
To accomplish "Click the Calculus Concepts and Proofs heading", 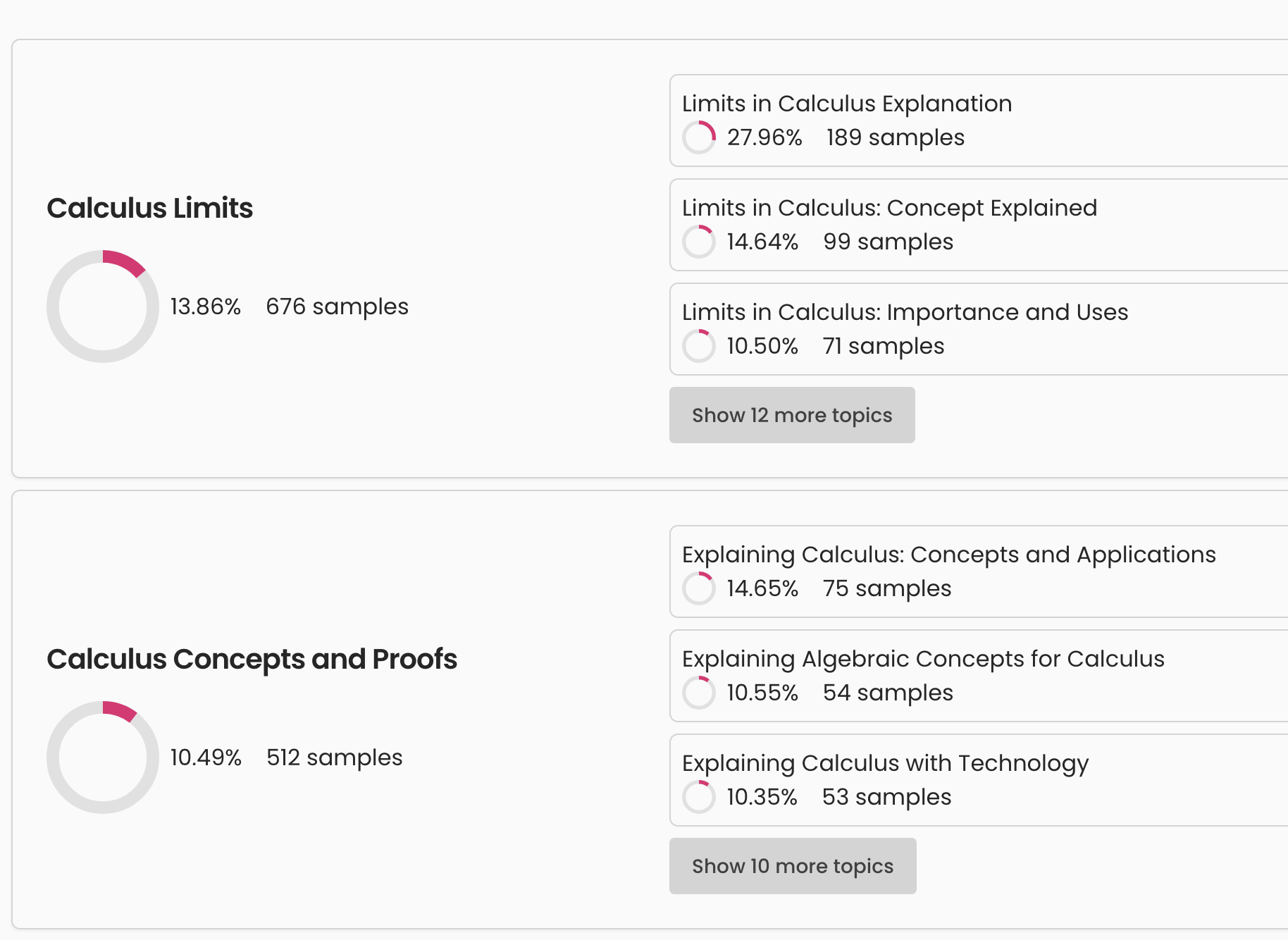I will pyautogui.click(x=252, y=659).
